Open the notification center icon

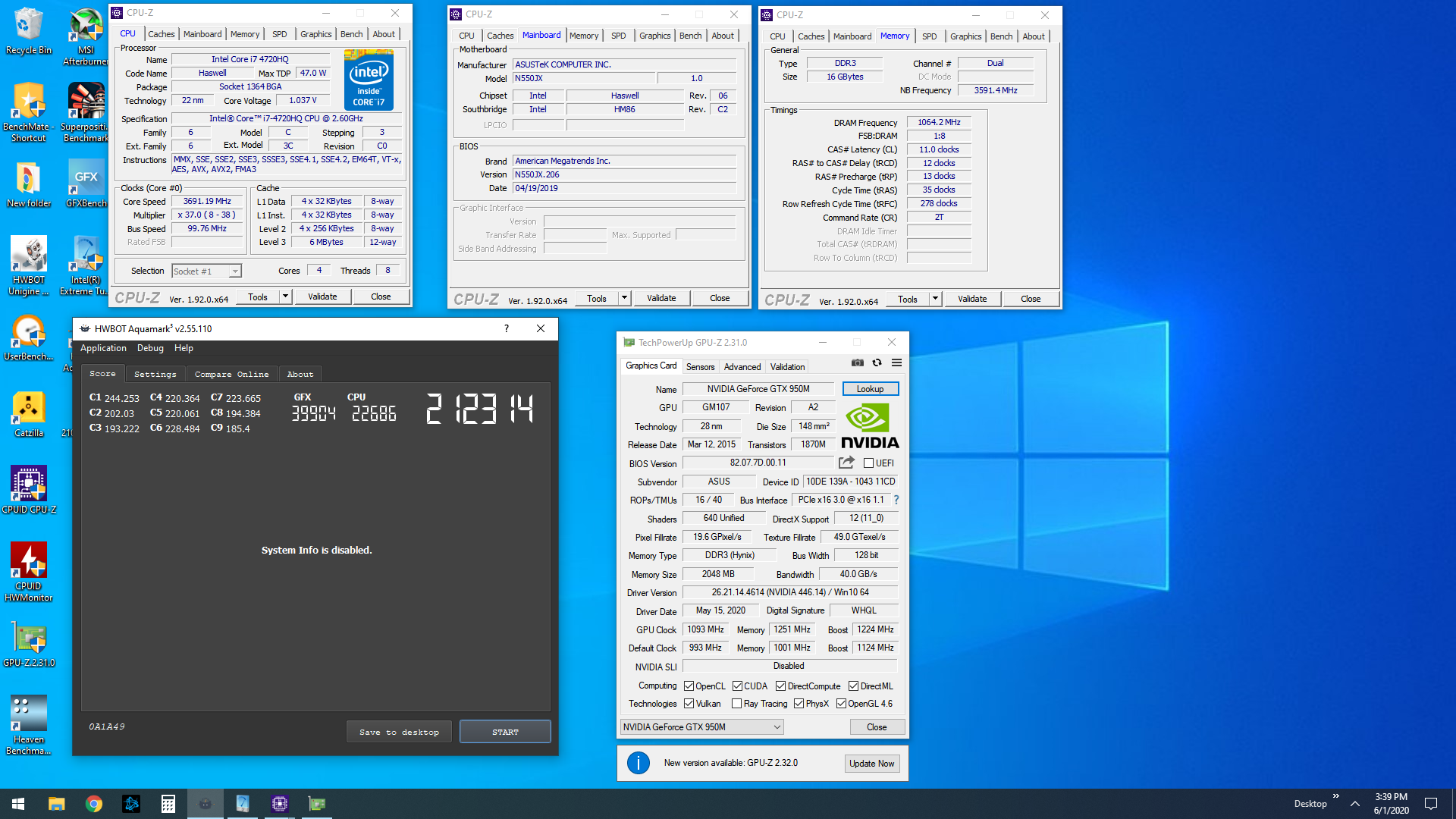1431,804
